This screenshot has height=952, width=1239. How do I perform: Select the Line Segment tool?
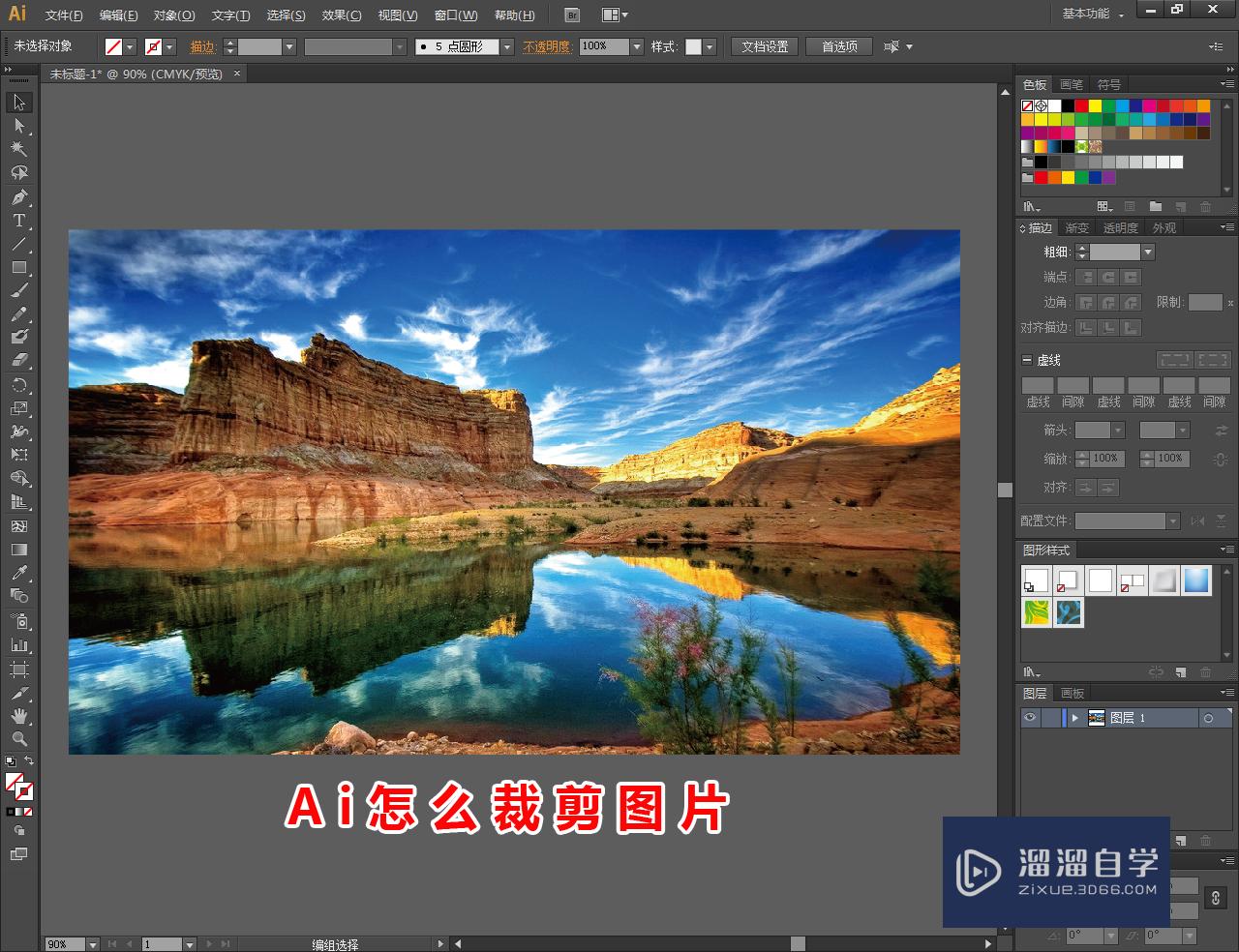19,244
